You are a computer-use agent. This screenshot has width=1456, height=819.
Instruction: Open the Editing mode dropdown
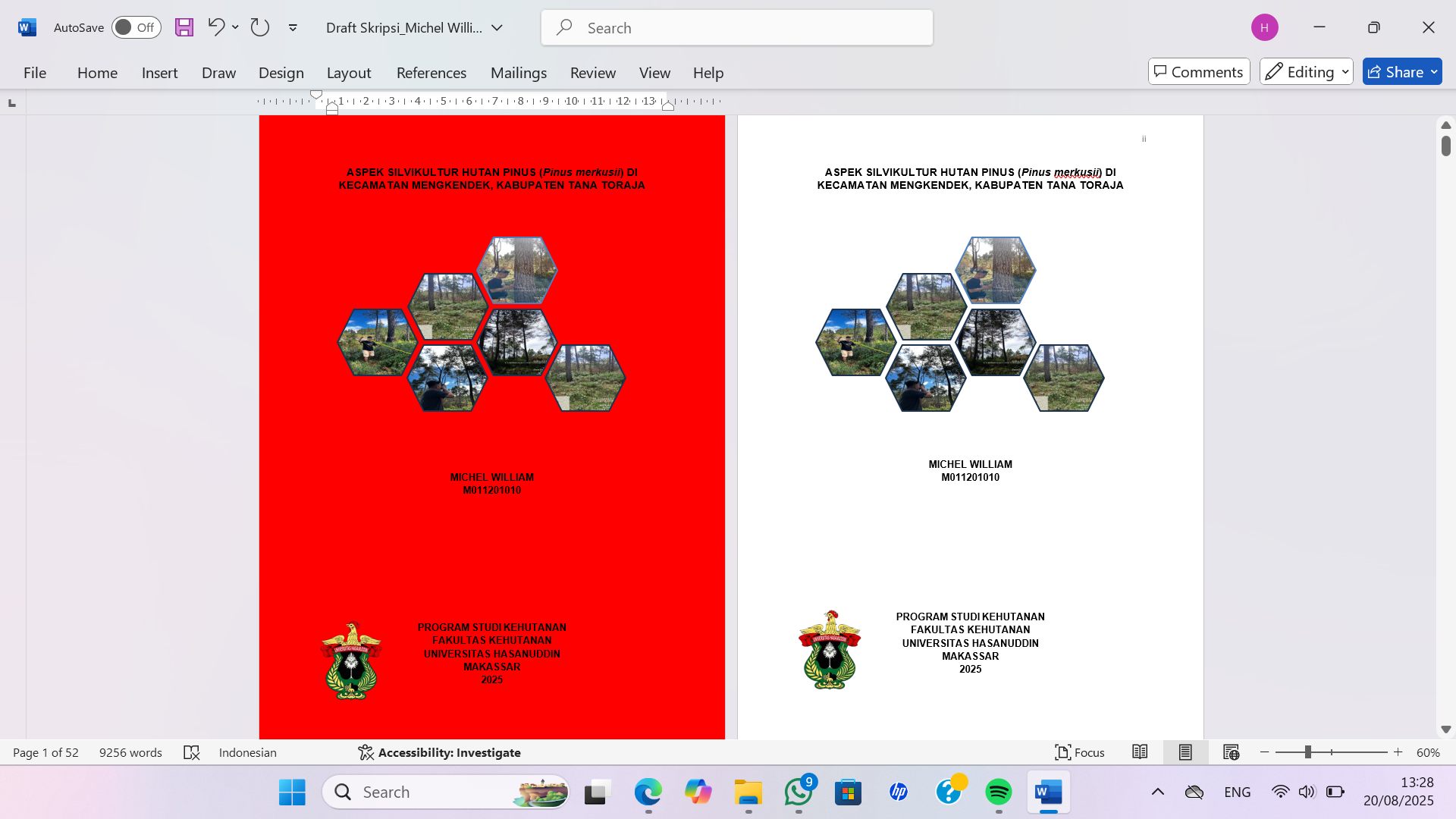tap(1307, 72)
